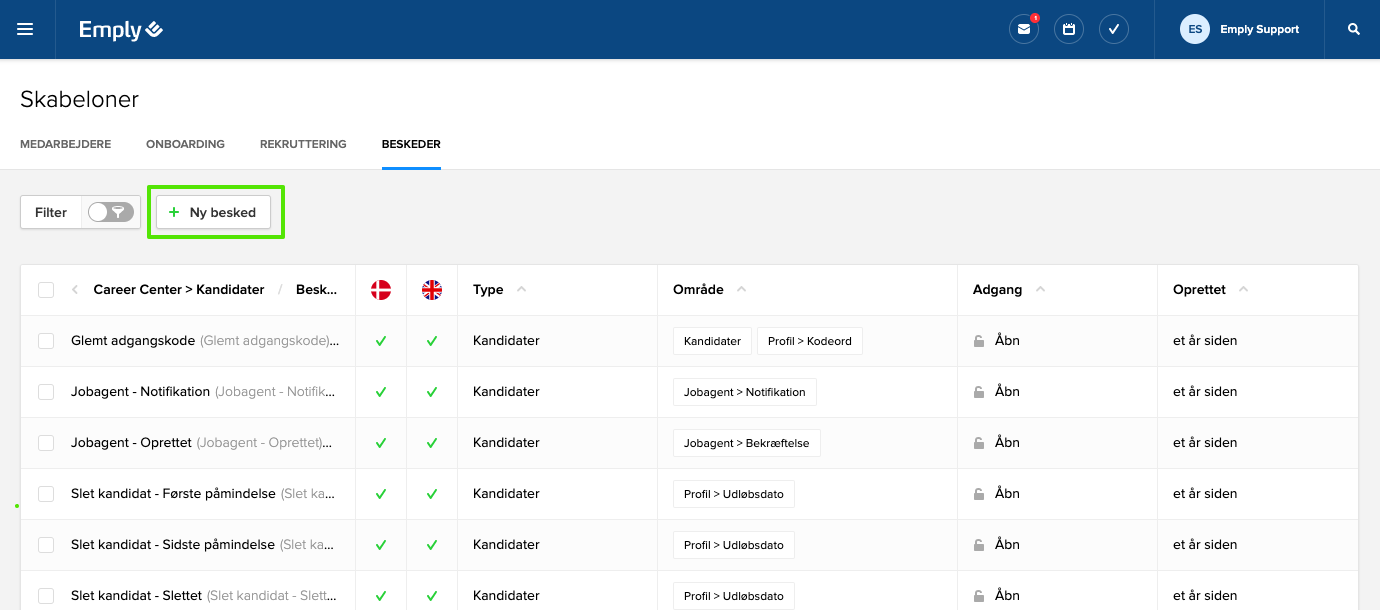Switch to the Onboarding tab

[x=185, y=144]
